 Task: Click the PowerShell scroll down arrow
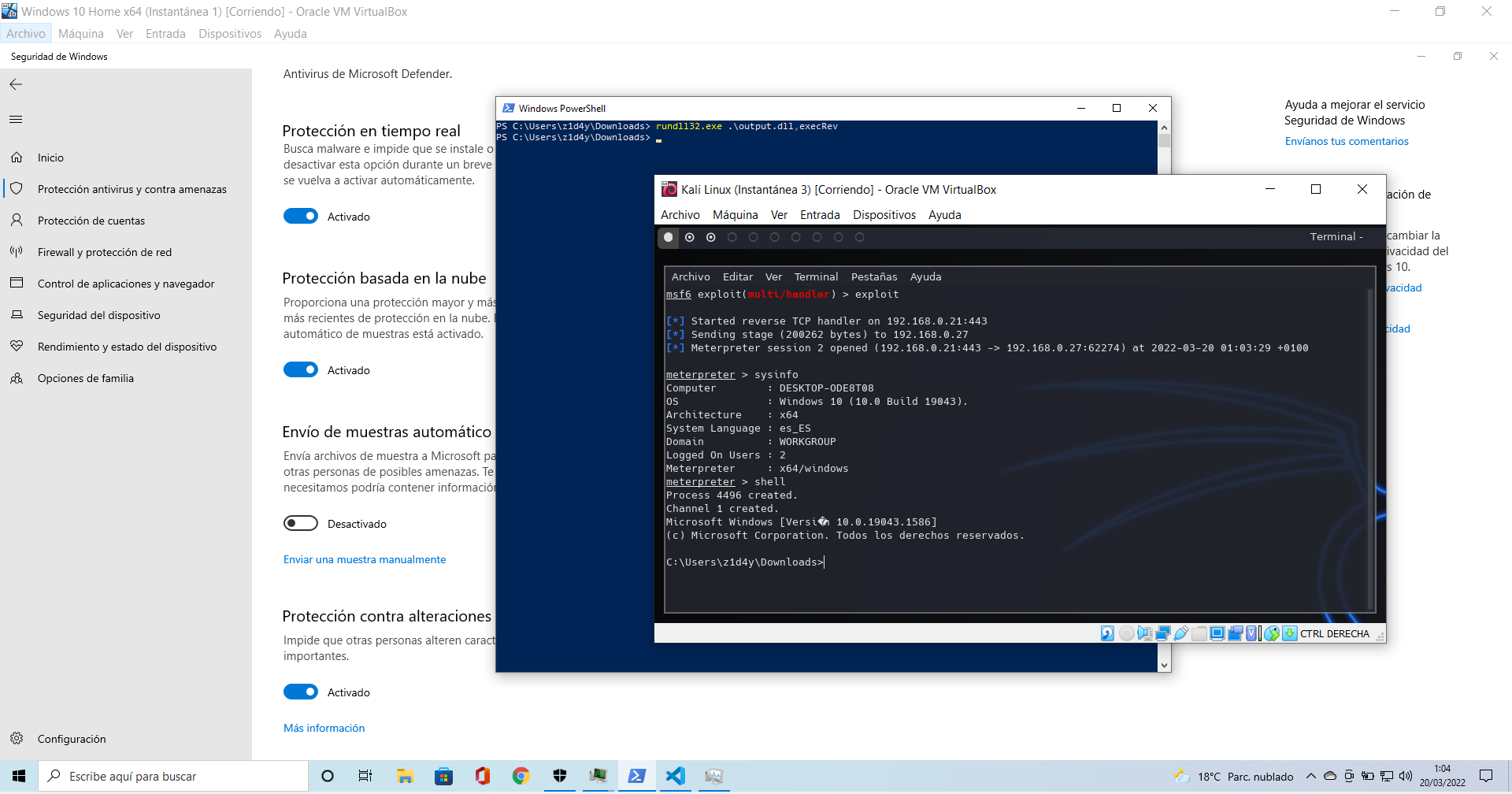[x=1164, y=665]
